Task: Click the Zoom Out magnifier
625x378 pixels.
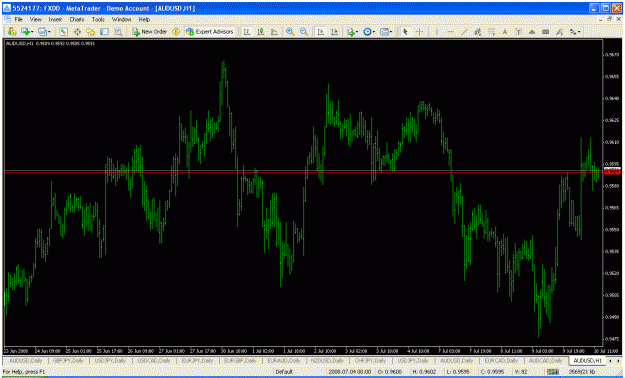Action: [304, 32]
